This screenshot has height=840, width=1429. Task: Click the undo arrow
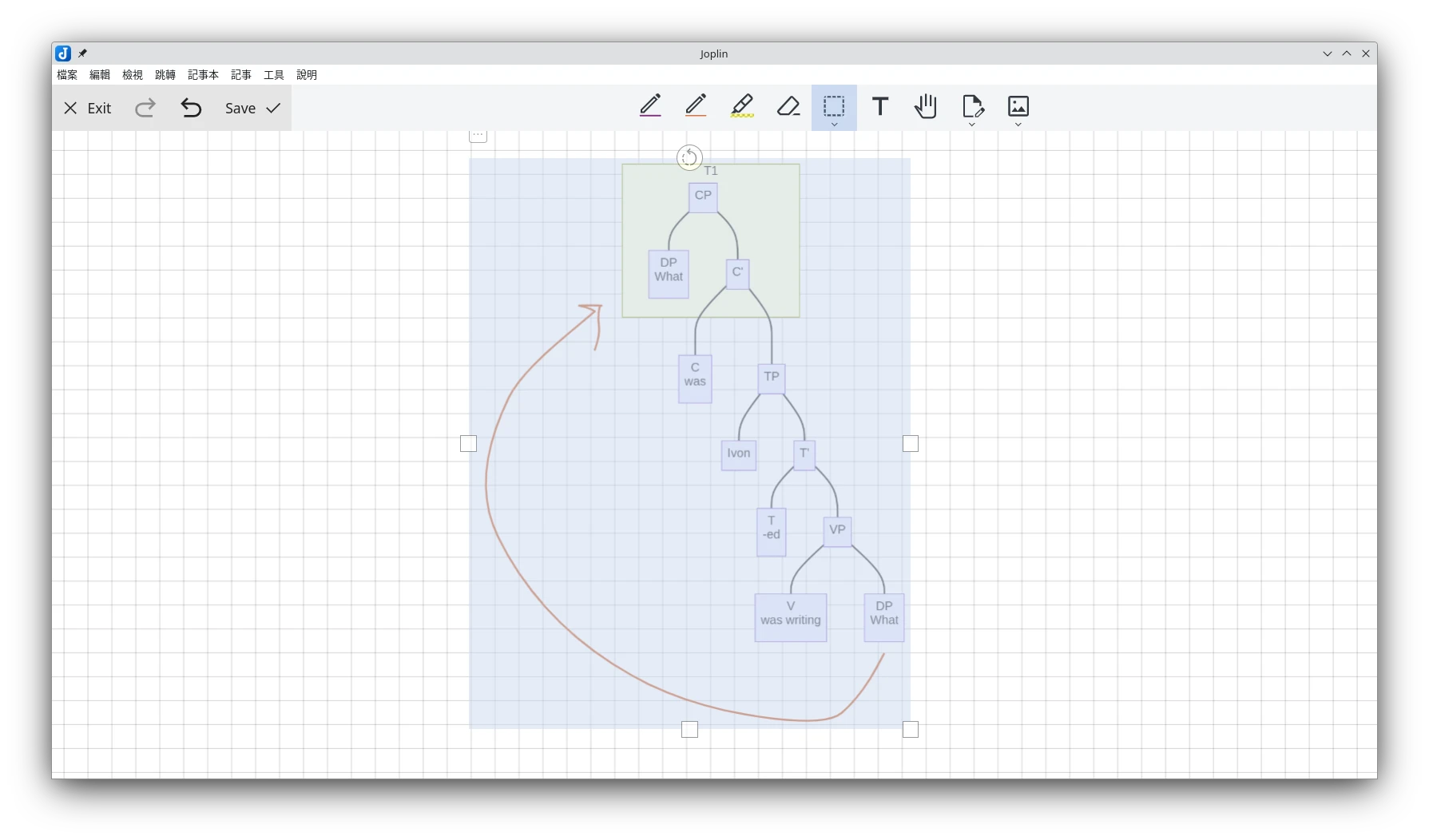(x=191, y=108)
